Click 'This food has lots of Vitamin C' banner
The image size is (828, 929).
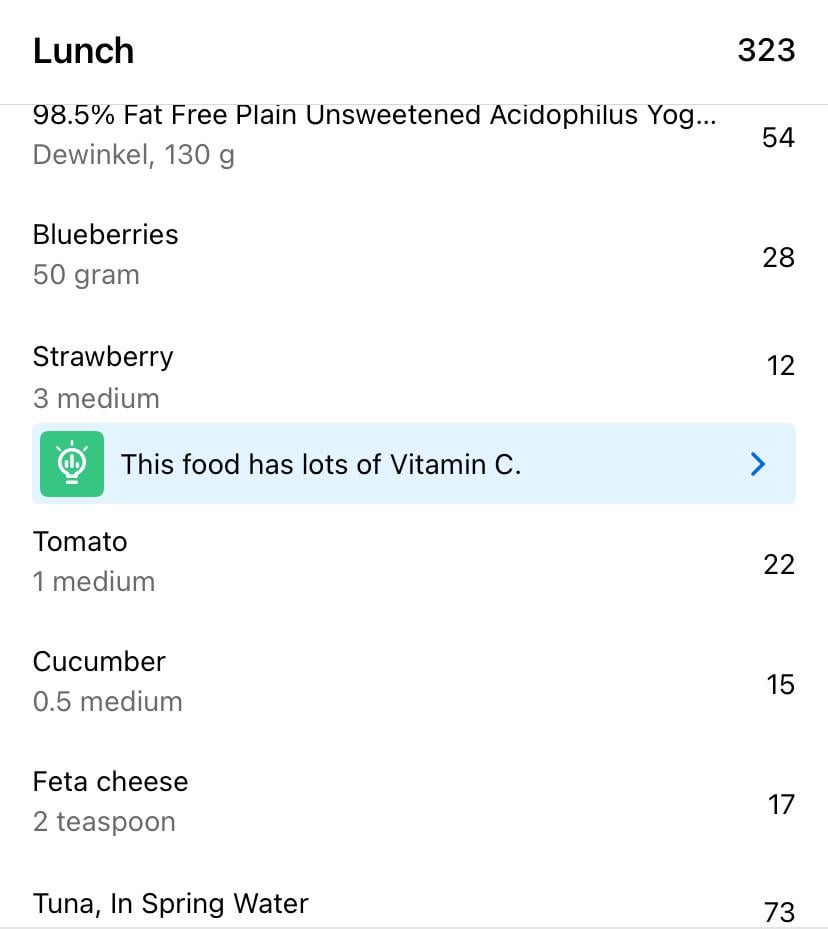tap(413, 464)
